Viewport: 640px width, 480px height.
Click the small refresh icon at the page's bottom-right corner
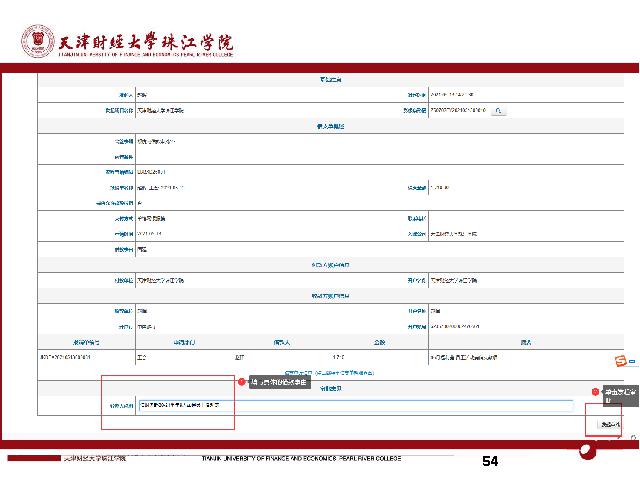click(x=633, y=437)
